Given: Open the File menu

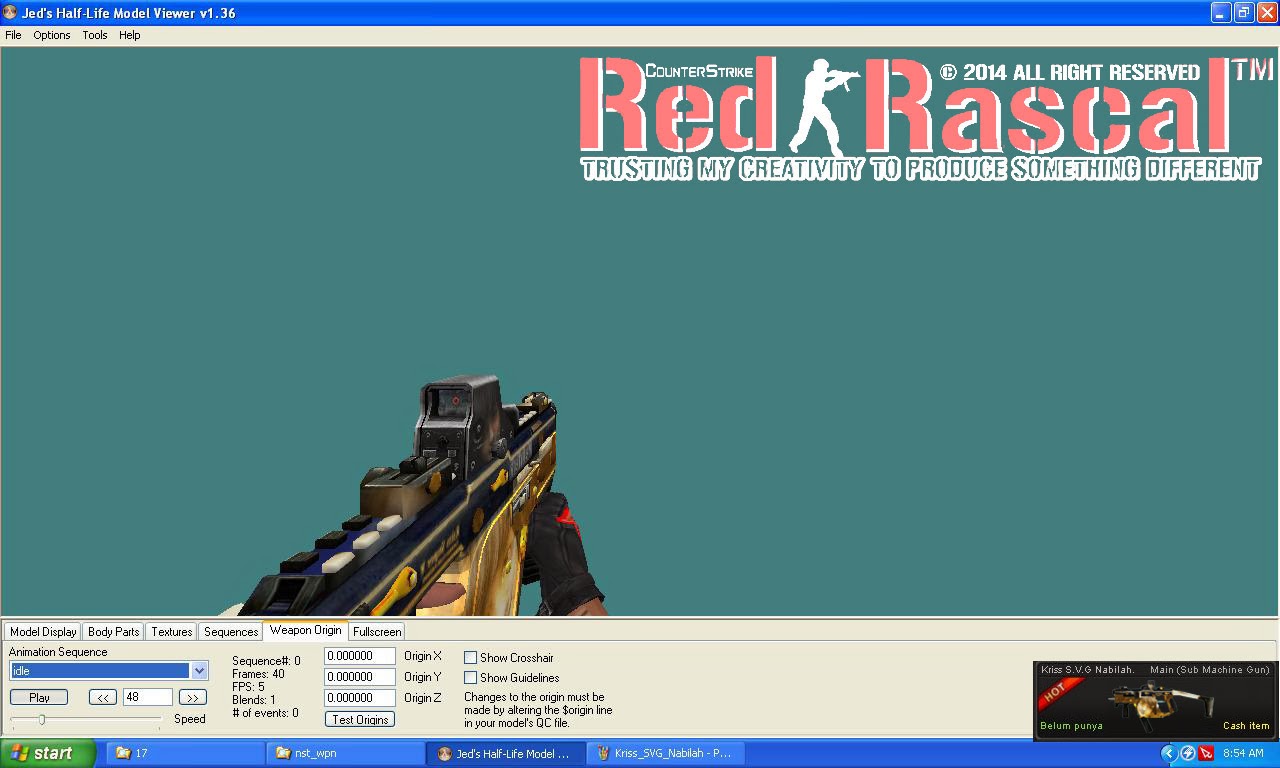Looking at the screenshot, I should (x=13, y=35).
